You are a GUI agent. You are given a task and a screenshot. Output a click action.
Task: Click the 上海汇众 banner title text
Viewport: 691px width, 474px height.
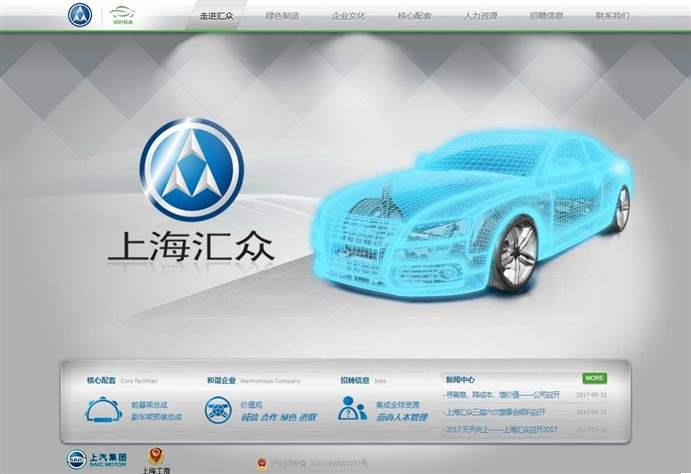point(191,246)
